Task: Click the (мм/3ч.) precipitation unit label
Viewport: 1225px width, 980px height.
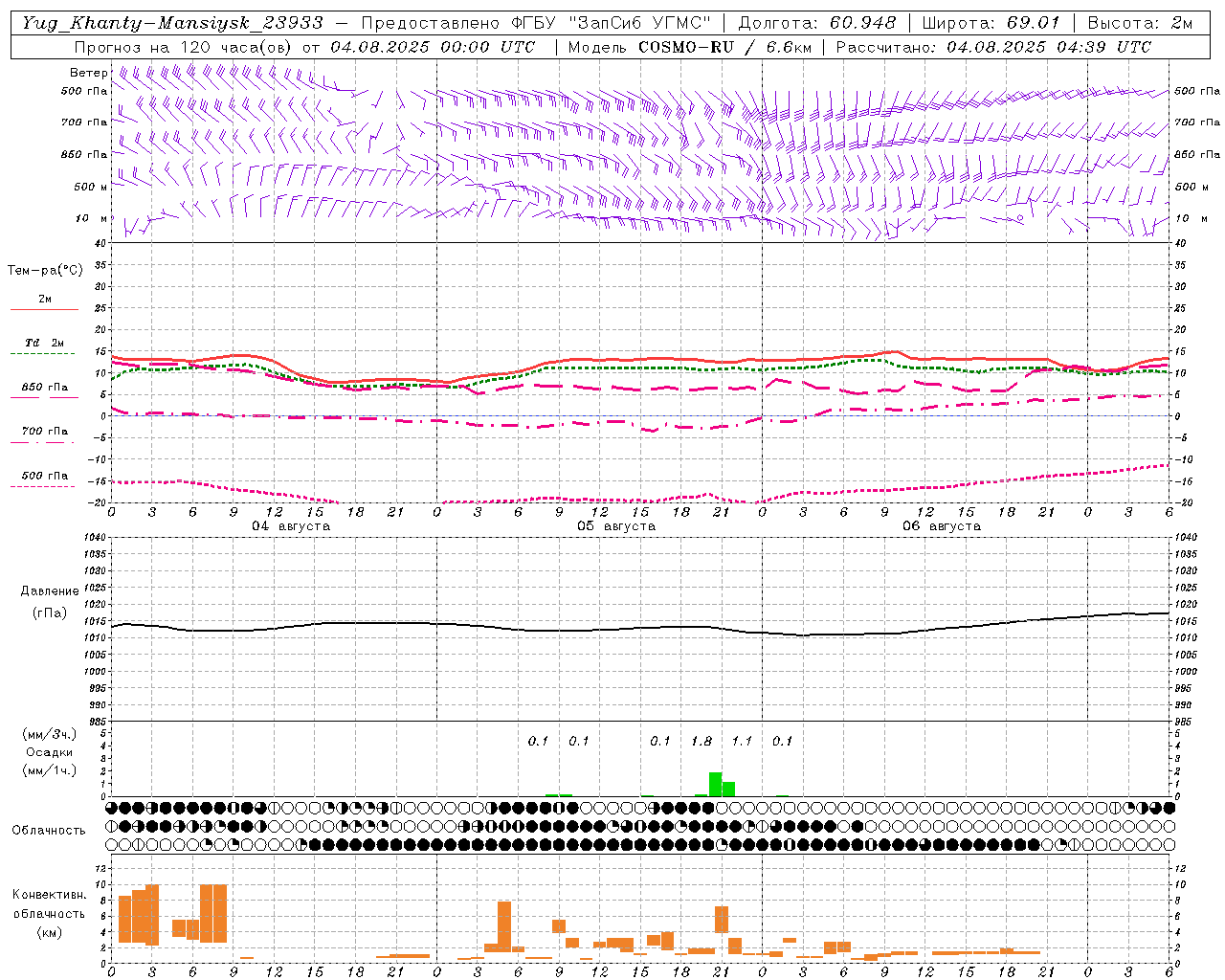Action: [x=49, y=734]
